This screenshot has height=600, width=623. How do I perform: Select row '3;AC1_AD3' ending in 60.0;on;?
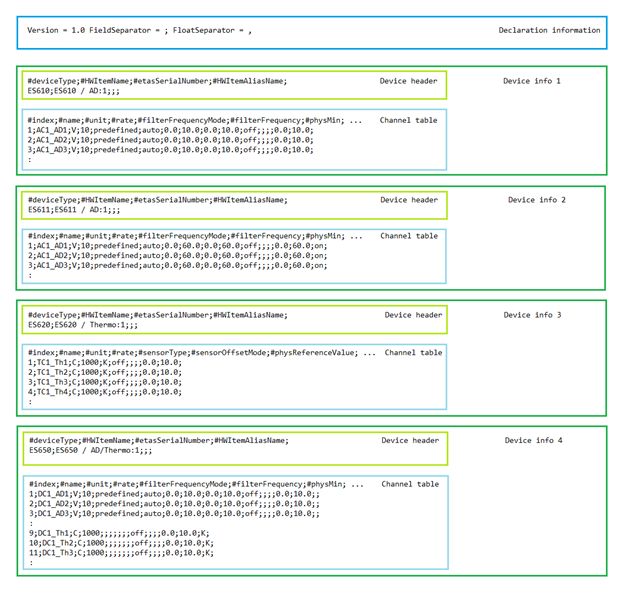click(x=178, y=265)
